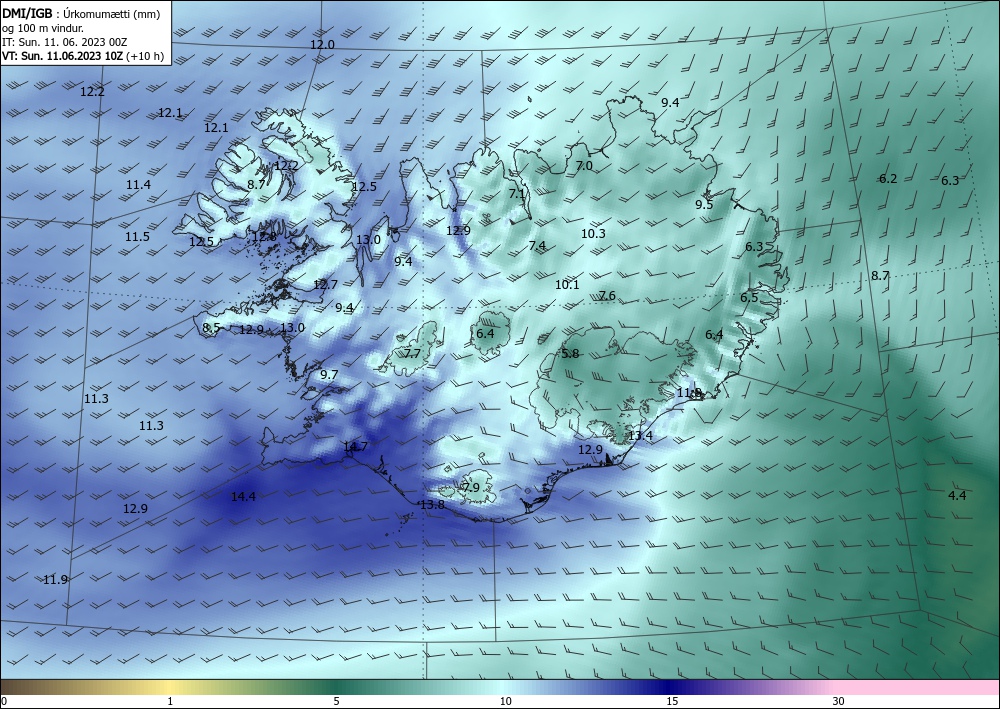
Task: Select the 6.2 value east of Iceland
Action: 888,179
